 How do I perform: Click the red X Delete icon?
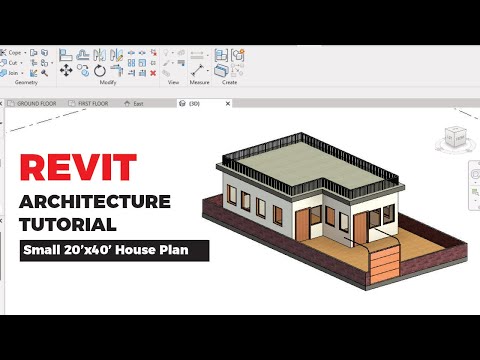tap(153, 73)
